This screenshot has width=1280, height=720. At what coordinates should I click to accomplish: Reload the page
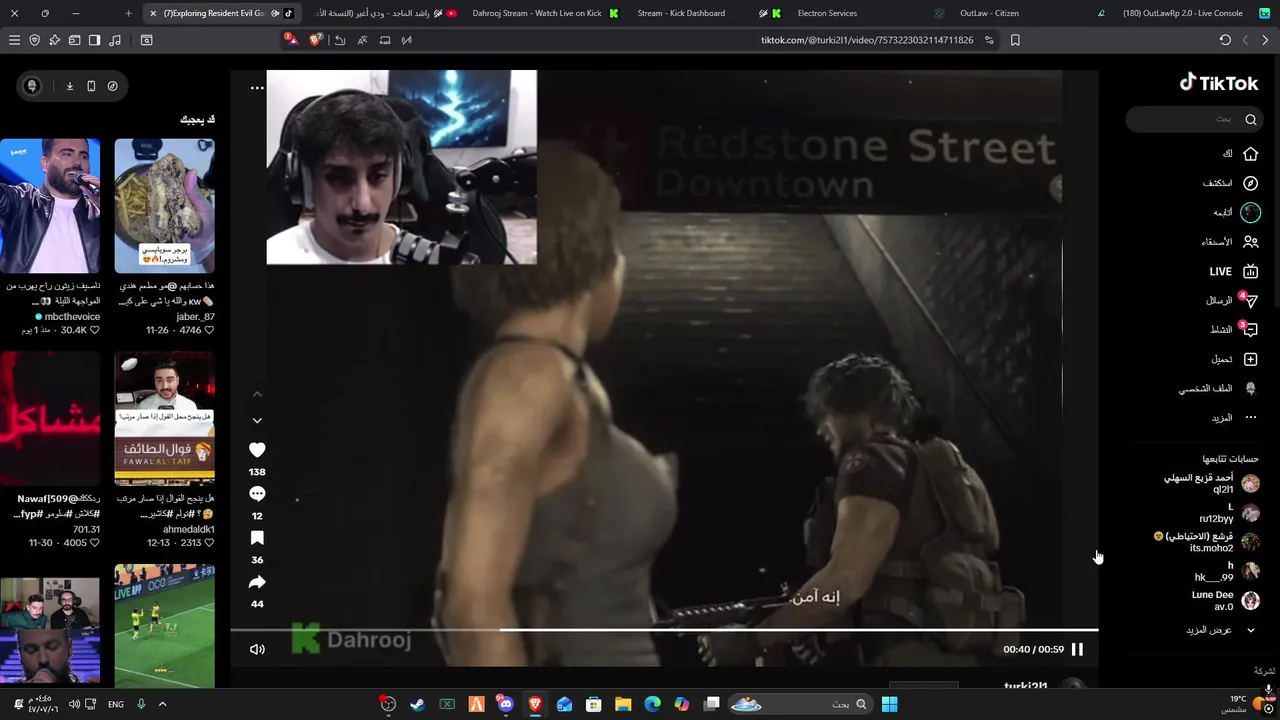pyautogui.click(x=1225, y=40)
